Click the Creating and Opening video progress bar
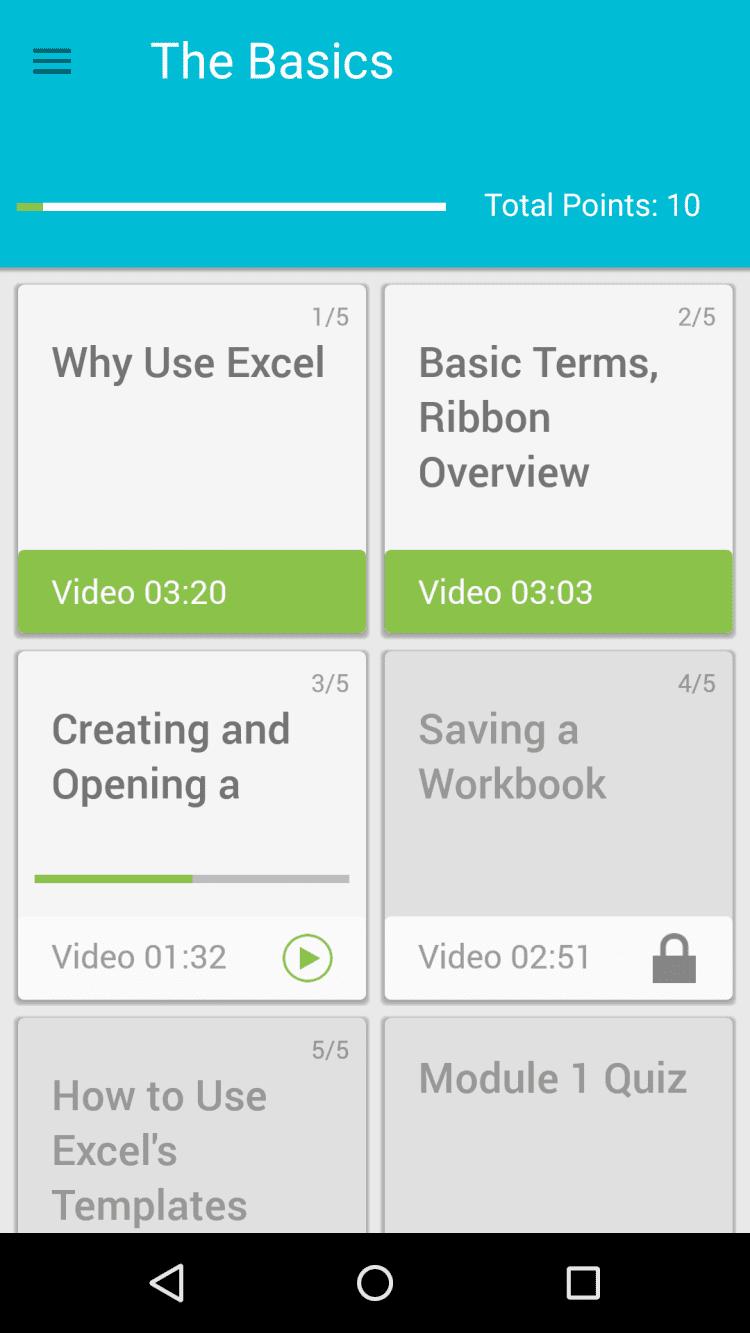This screenshot has height=1333, width=750. pos(192,879)
